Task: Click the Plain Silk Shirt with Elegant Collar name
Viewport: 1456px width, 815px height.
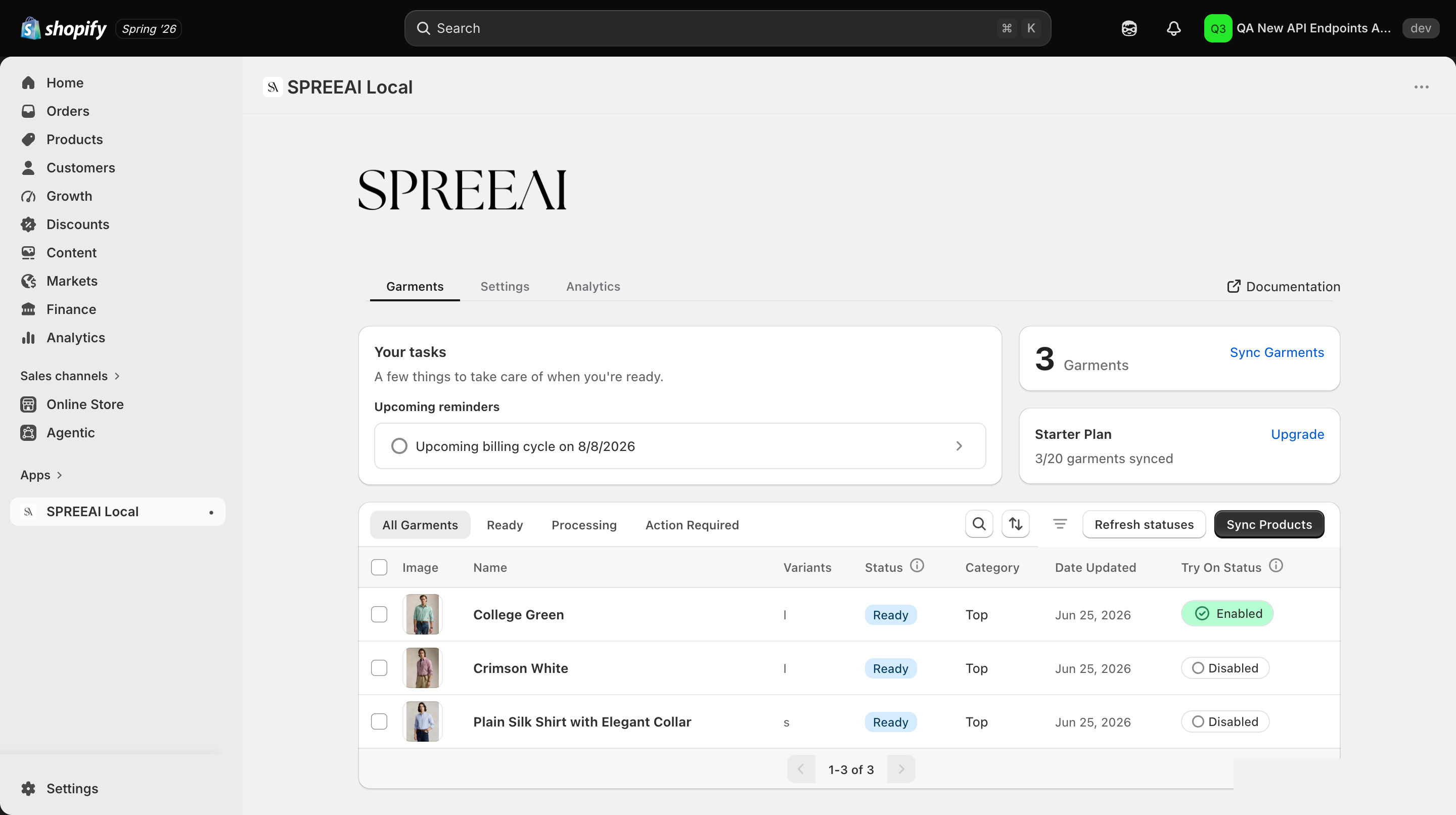Action: point(582,722)
